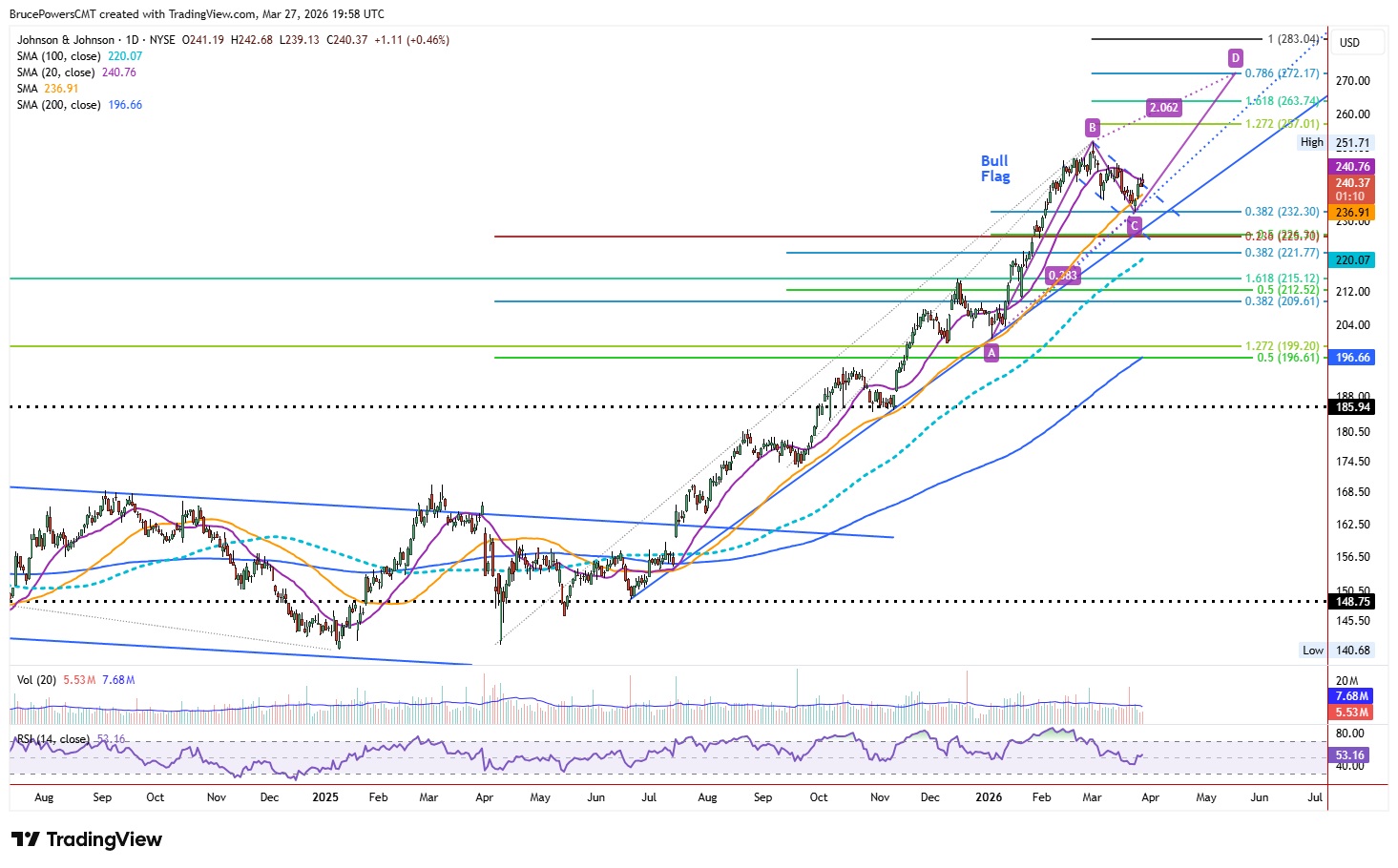Click the 1 (283.04) Fibonacci label
Viewport: 1398px width, 868px height.
pyautogui.click(x=1293, y=39)
